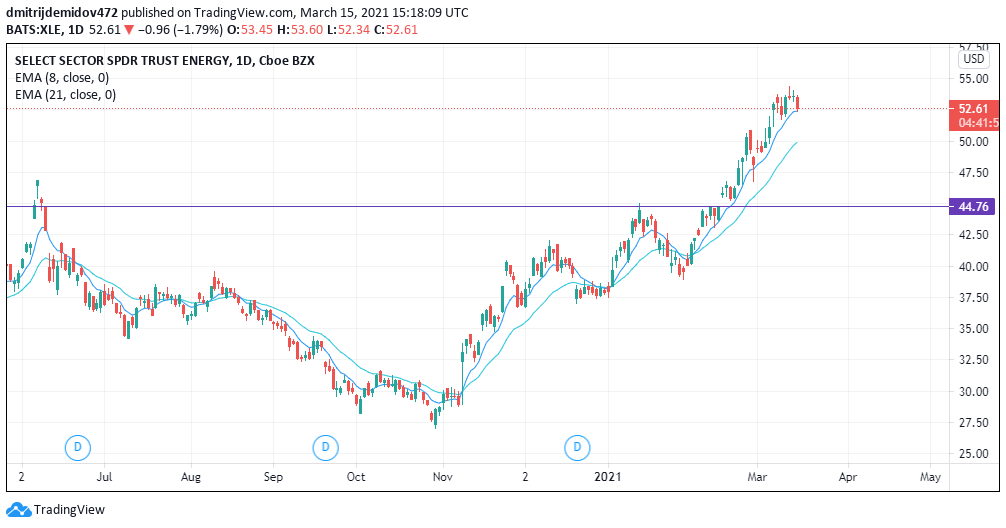Click the Apr label on time axis
The image size is (1006, 528).
[x=848, y=477]
